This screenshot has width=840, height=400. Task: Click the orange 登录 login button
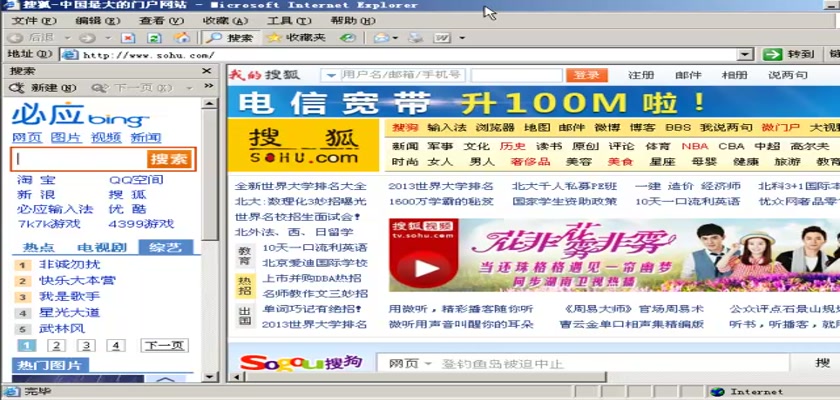587,75
